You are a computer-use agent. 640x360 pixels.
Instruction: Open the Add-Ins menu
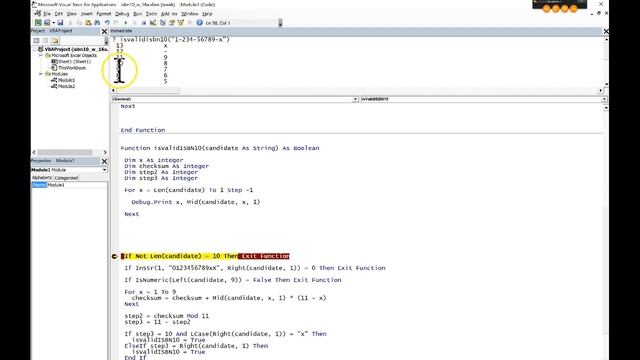(x=169, y=14)
